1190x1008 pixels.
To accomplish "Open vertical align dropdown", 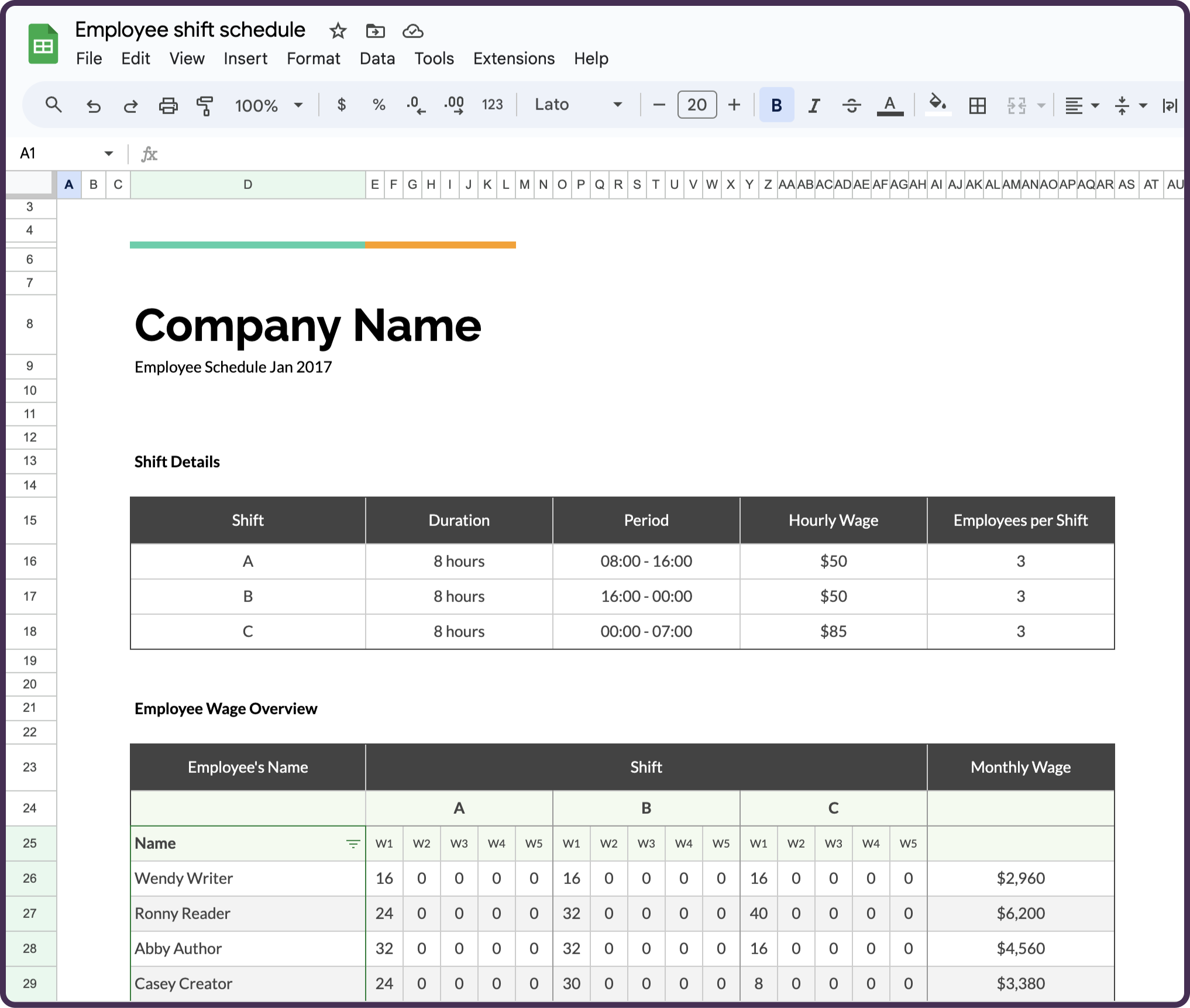I will [1130, 105].
